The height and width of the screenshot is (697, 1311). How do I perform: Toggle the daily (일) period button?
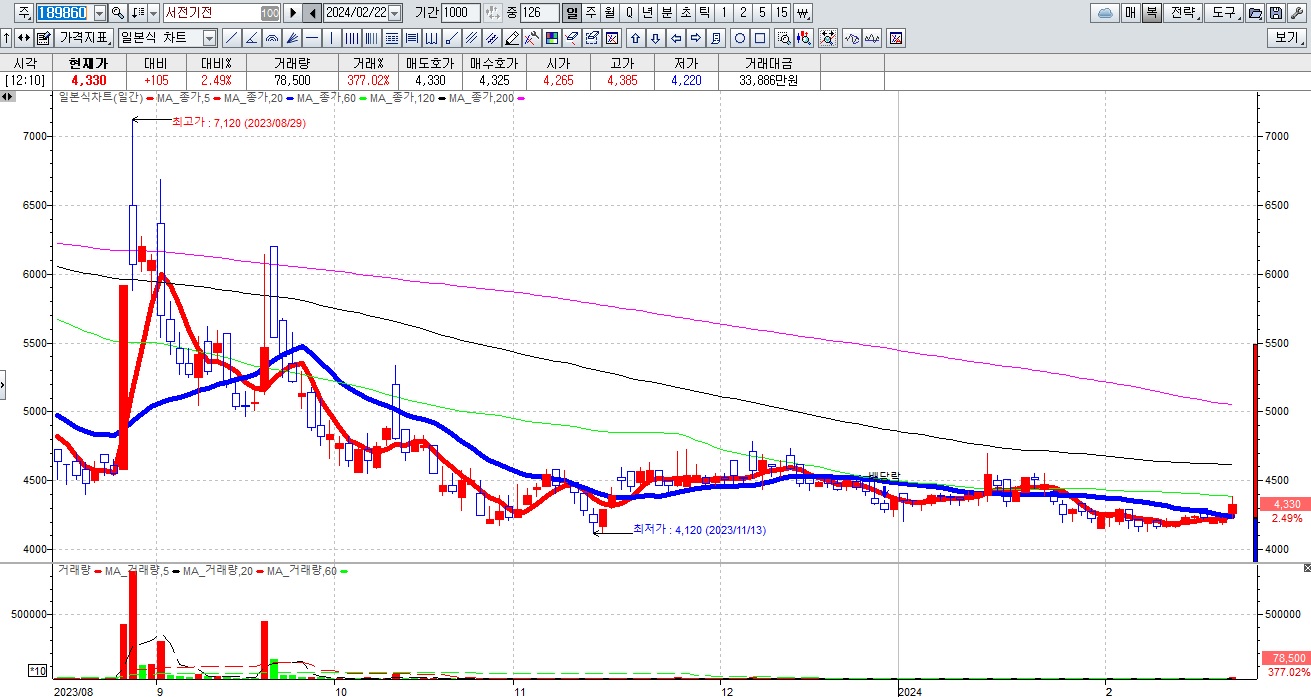[570, 13]
